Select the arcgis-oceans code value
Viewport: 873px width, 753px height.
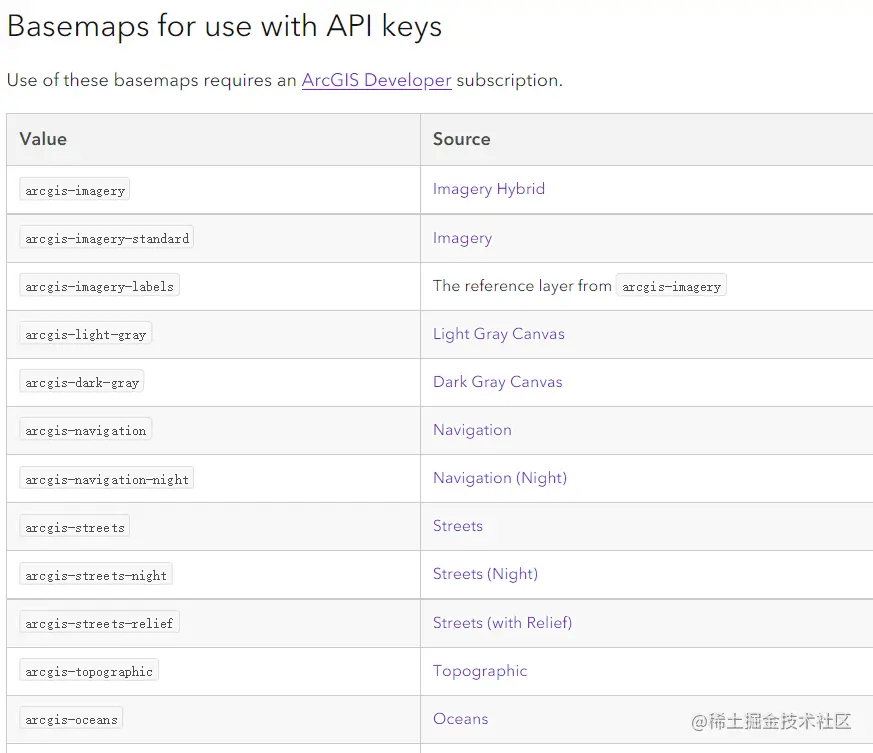(71, 719)
